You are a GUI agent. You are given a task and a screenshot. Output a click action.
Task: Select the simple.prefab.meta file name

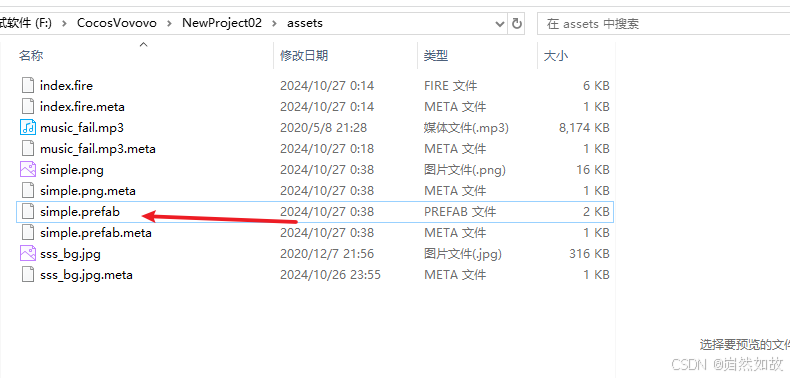(x=96, y=233)
